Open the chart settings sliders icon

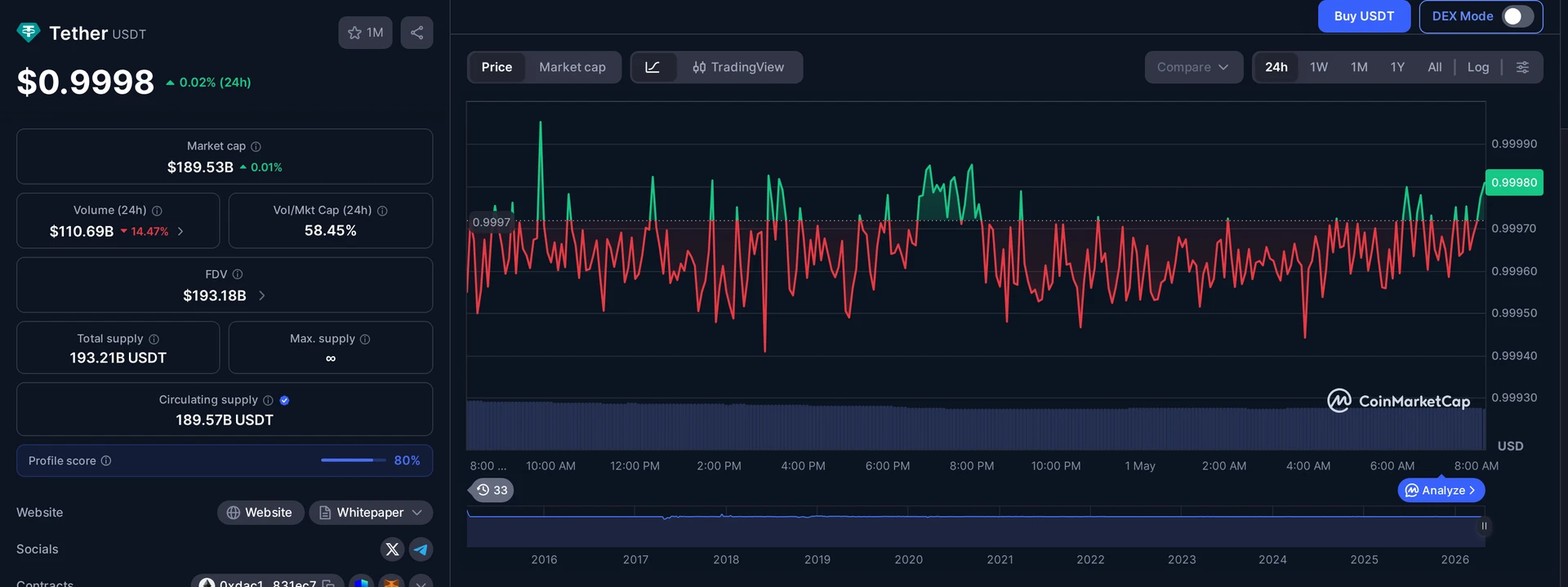coord(1522,67)
